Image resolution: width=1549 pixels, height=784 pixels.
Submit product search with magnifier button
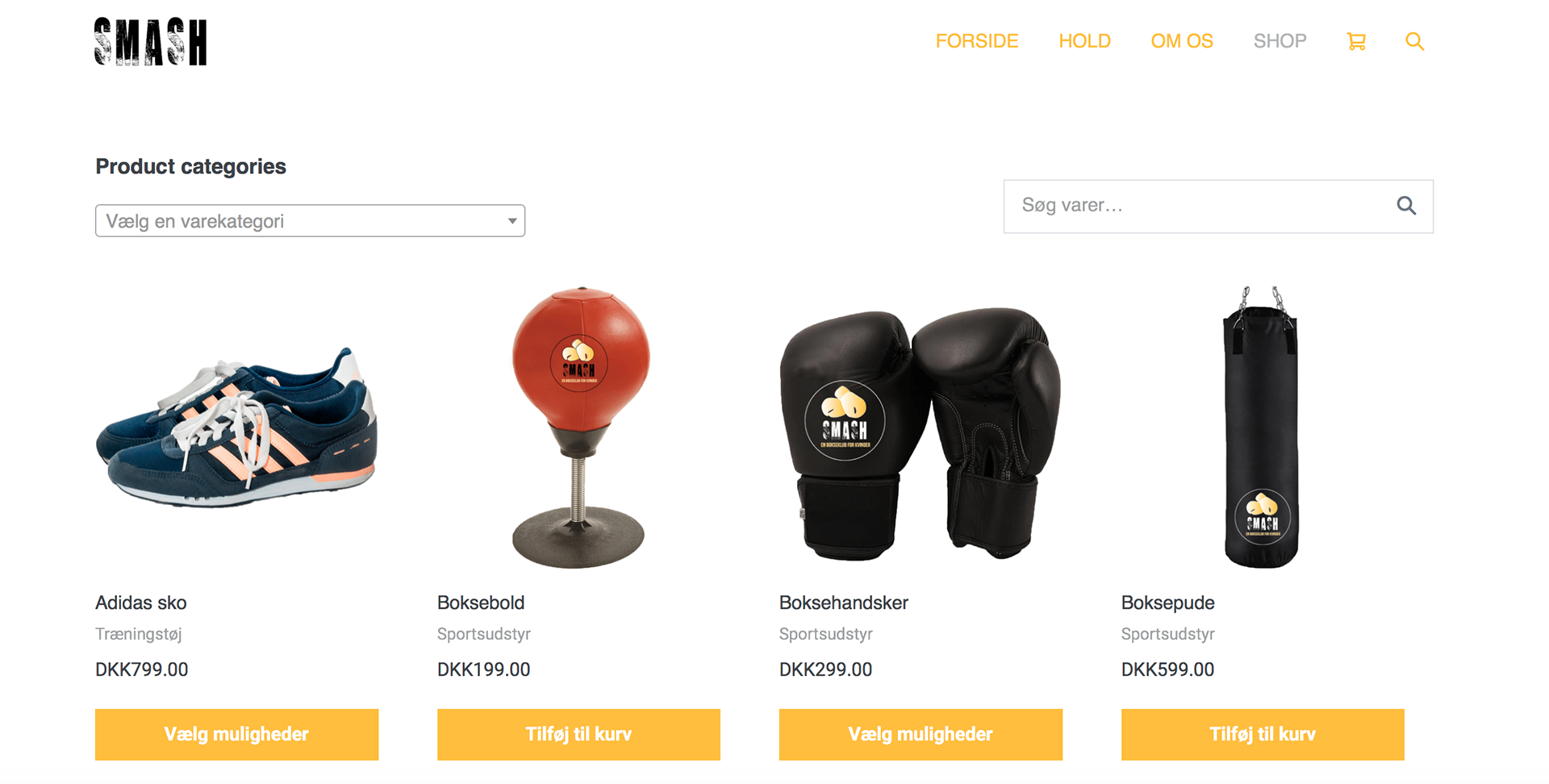tap(1406, 206)
